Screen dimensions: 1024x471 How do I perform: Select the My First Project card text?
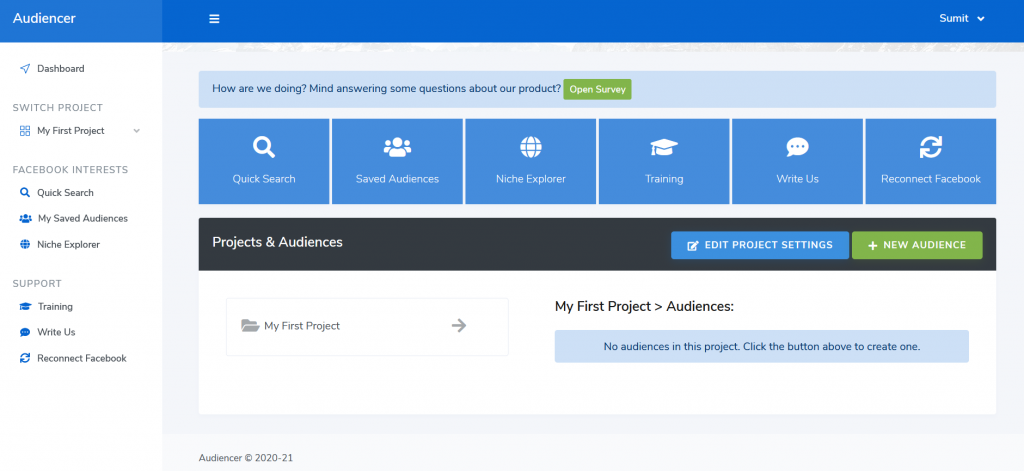click(x=302, y=325)
